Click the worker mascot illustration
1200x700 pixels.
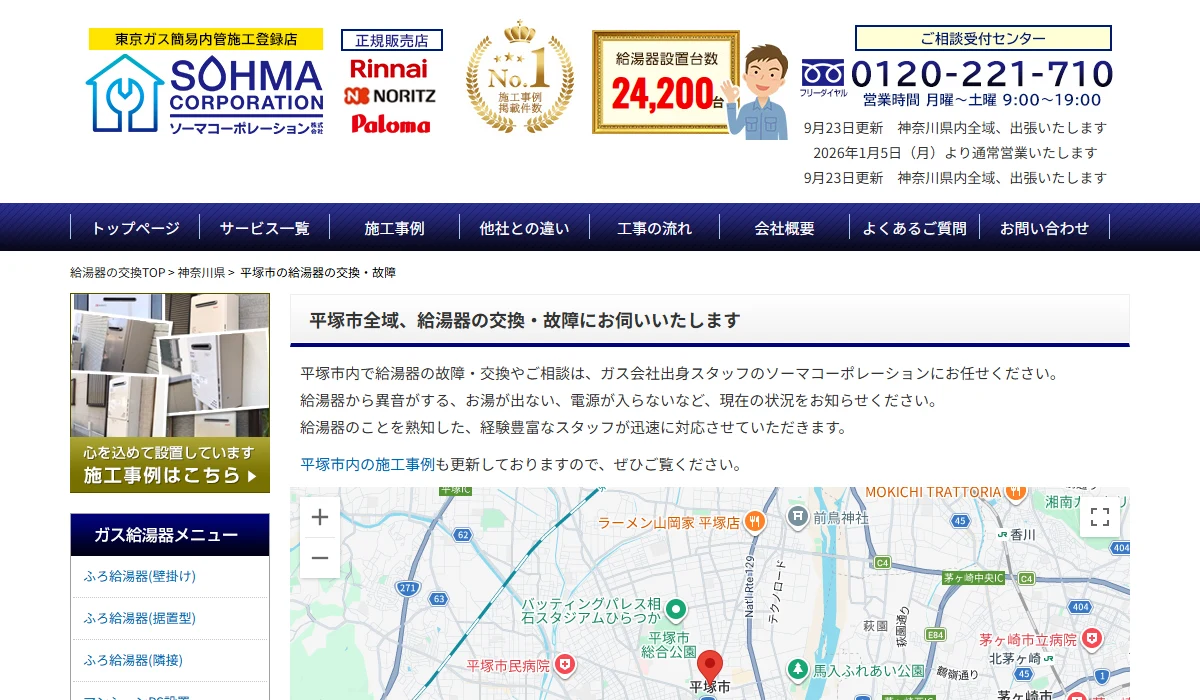[757, 92]
